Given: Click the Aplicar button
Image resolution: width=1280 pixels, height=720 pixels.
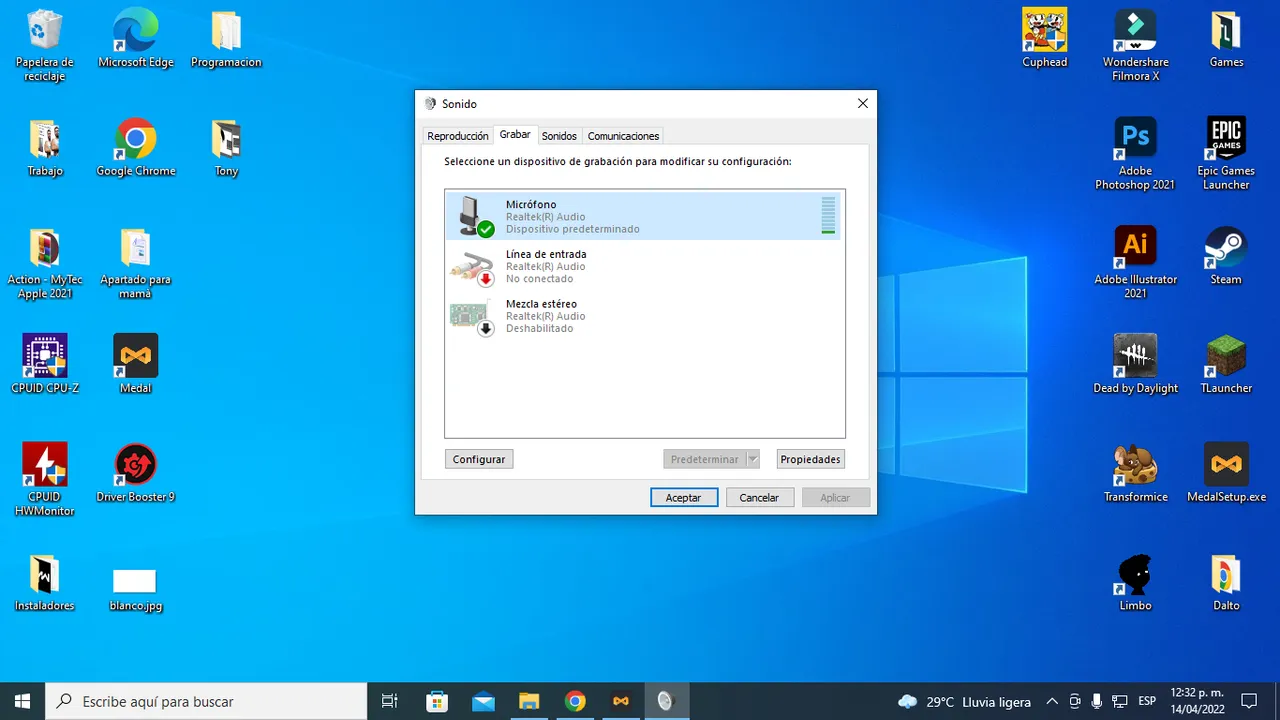Looking at the screenshot, I should point(835,497).
